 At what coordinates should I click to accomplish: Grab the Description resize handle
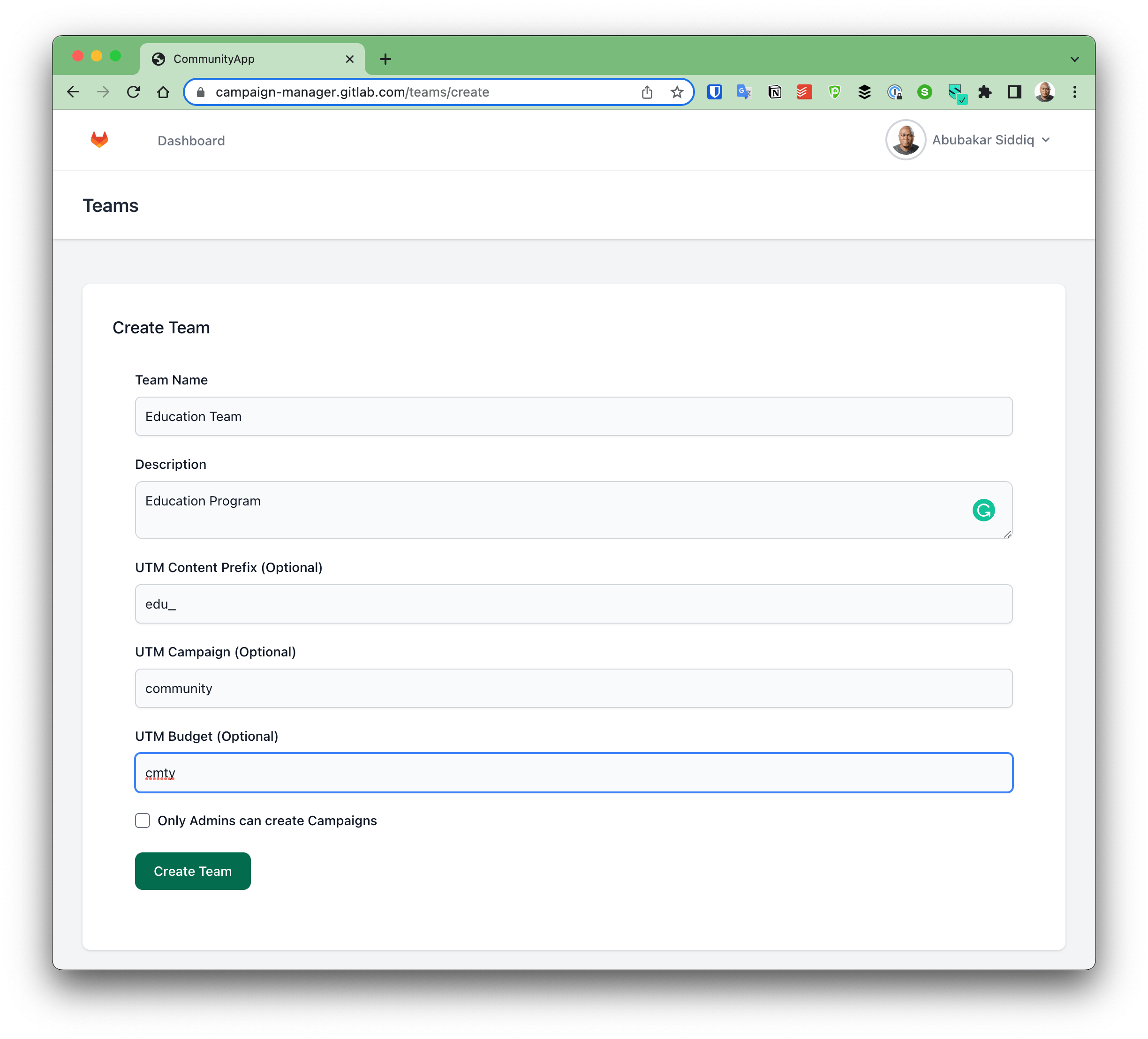tap(1007, 534)
